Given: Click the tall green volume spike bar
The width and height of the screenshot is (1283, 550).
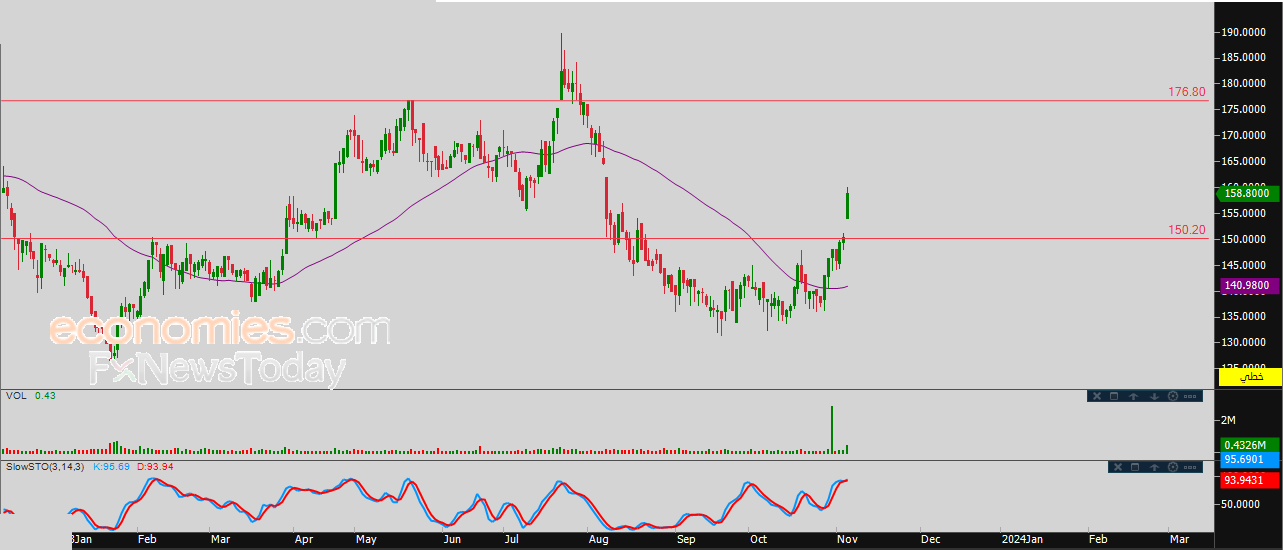Looking at the screenshot, I should [x=831, y=430].
